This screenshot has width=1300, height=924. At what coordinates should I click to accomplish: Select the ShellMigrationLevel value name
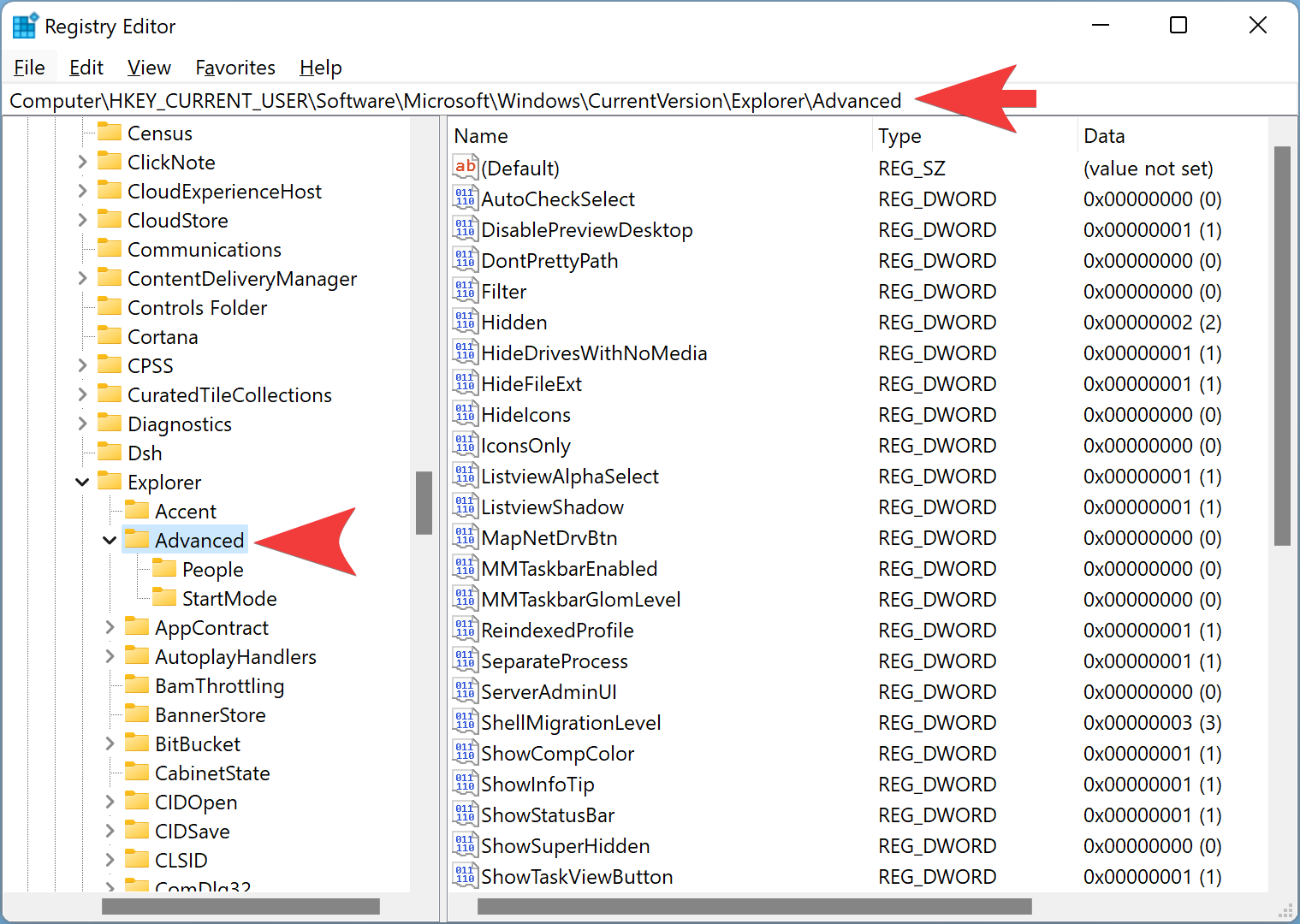[571, 723]
